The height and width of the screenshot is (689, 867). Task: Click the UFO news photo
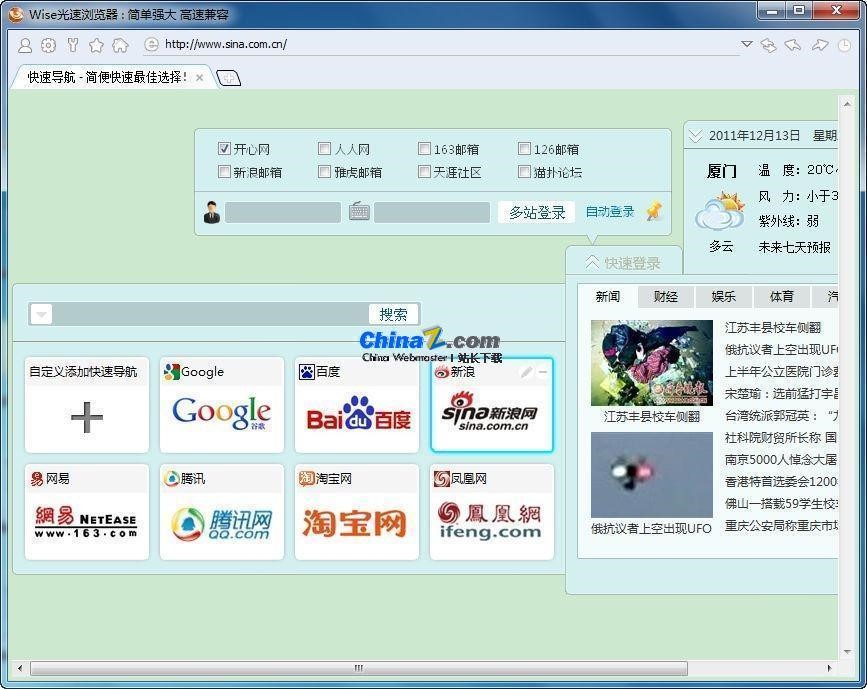[651, 474]
